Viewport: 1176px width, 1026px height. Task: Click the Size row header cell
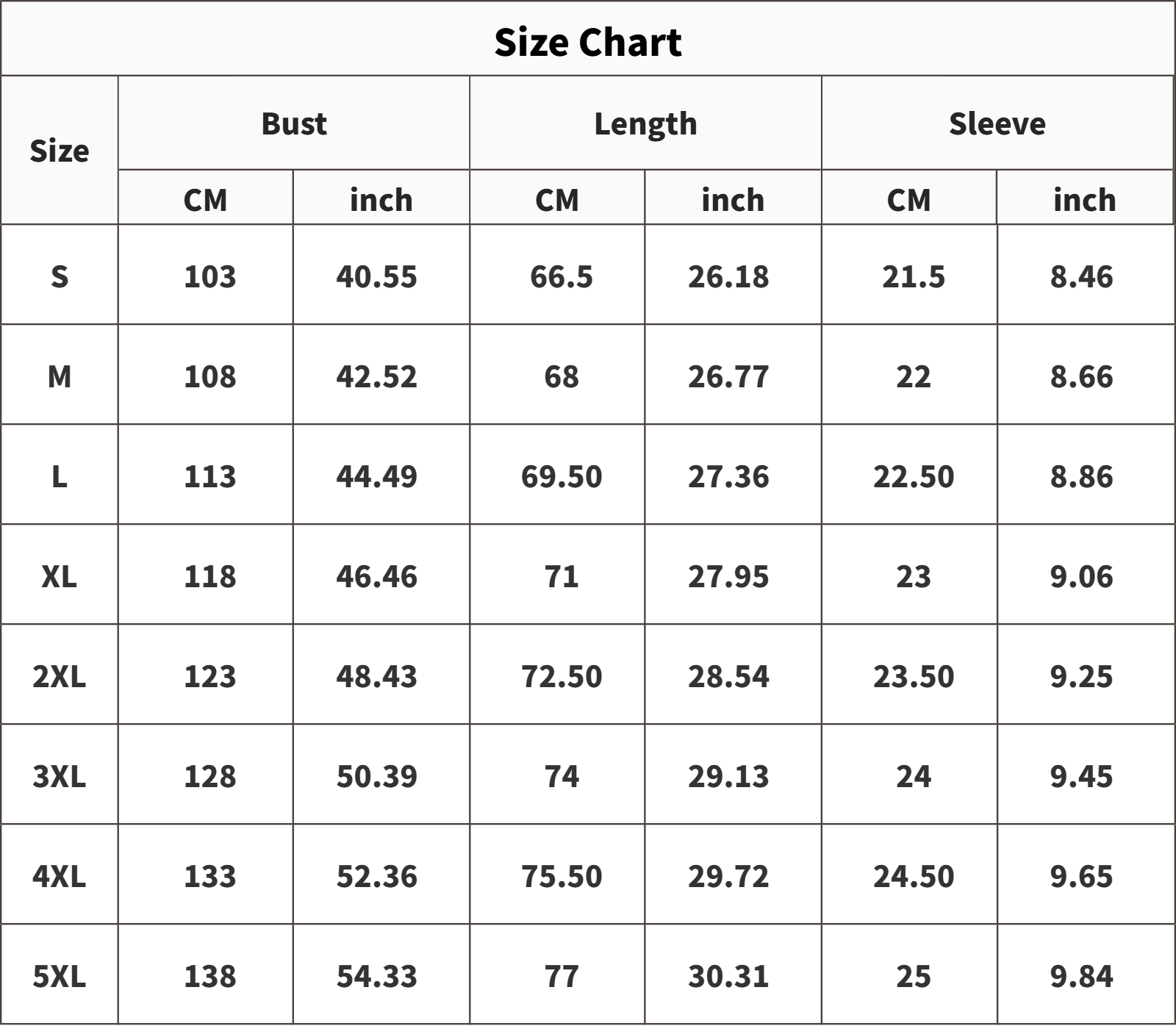tap(60, 151)
